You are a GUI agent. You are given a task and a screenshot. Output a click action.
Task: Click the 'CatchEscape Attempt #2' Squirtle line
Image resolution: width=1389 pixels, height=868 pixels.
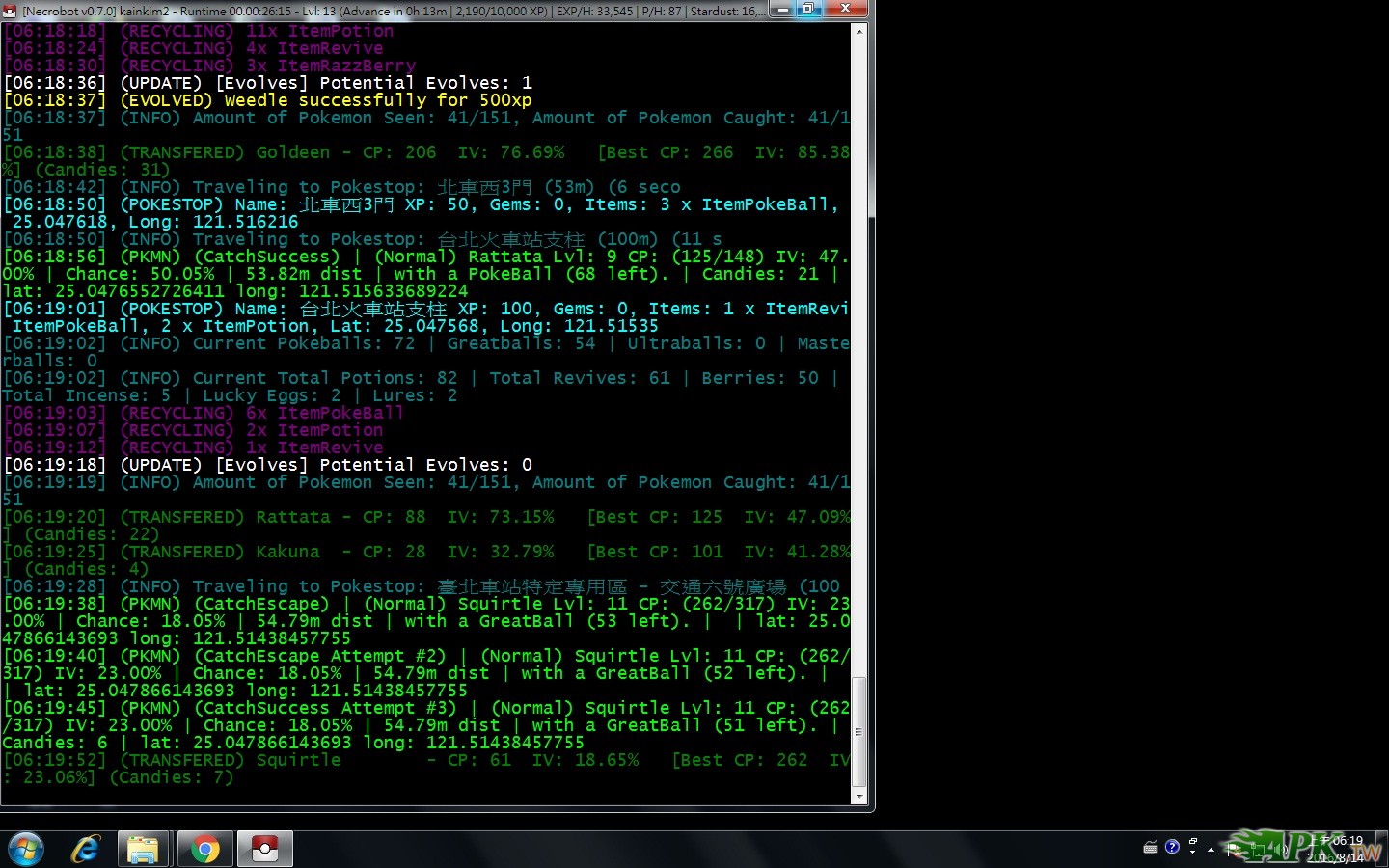pos(426,673)
